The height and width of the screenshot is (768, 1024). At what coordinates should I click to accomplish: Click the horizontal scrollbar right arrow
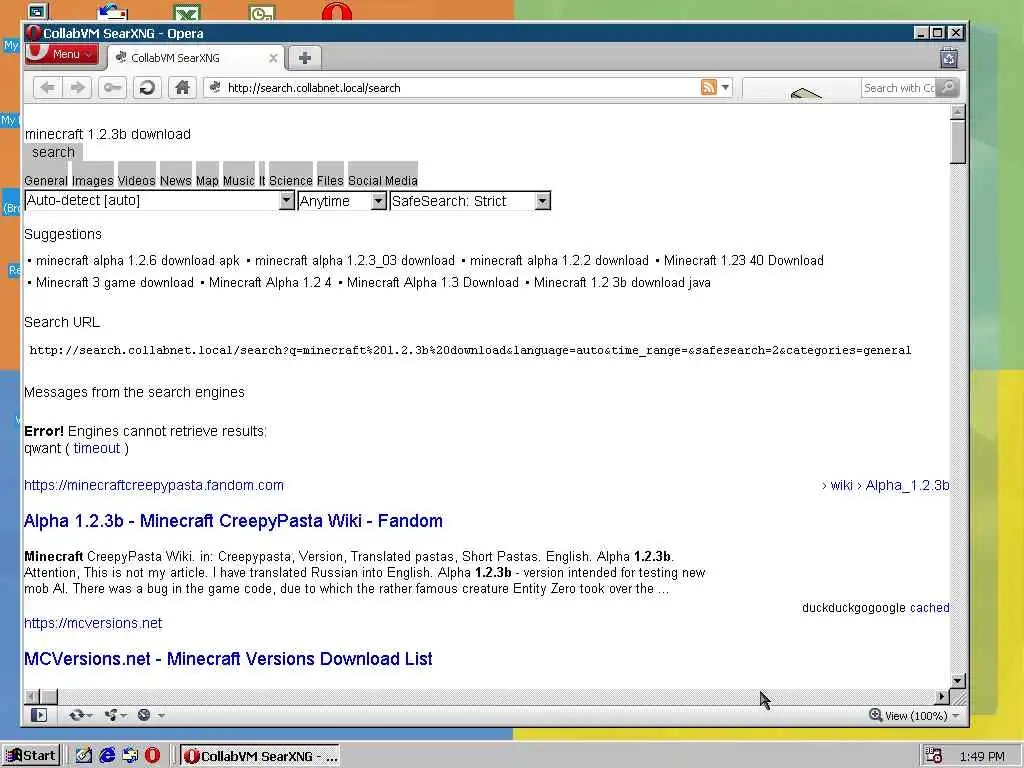[942, 697]
